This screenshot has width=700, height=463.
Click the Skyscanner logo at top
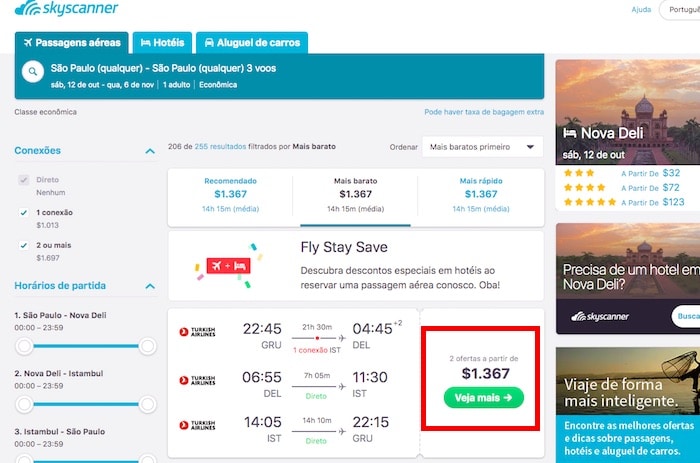[67, 8]
